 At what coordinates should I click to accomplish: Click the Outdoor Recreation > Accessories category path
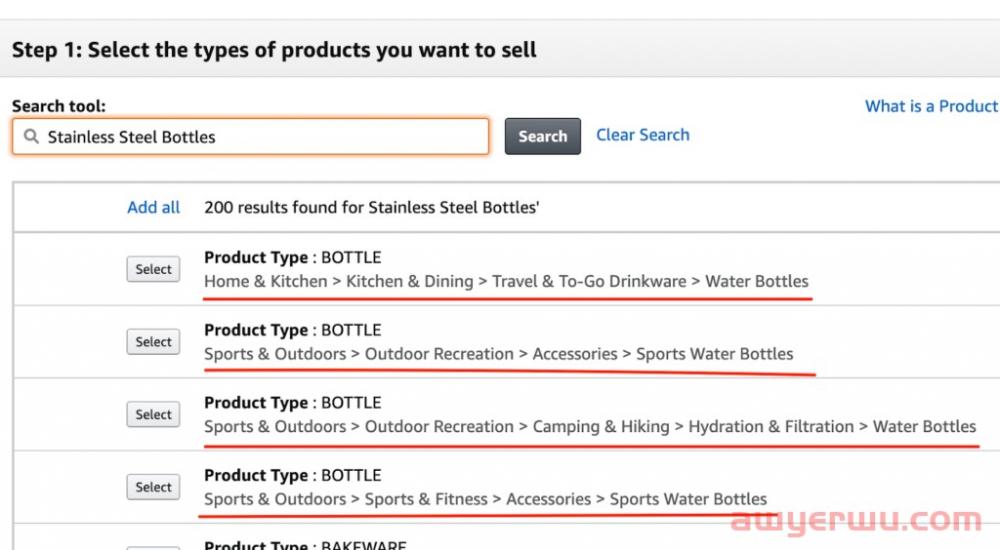point(499,354)
